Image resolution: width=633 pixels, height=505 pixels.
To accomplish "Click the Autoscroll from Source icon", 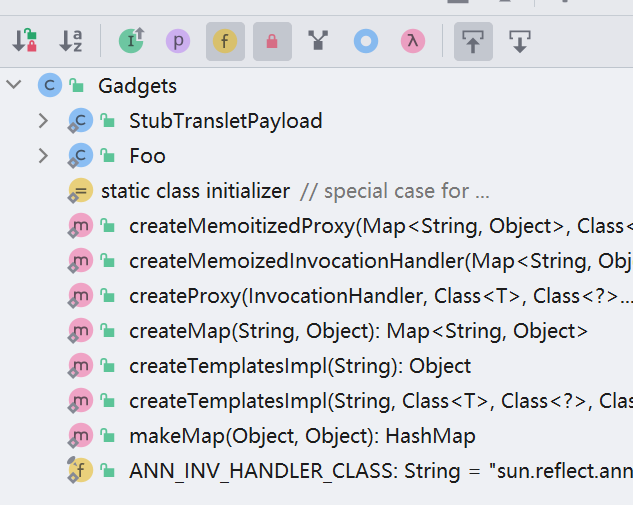I will point(519,41).
